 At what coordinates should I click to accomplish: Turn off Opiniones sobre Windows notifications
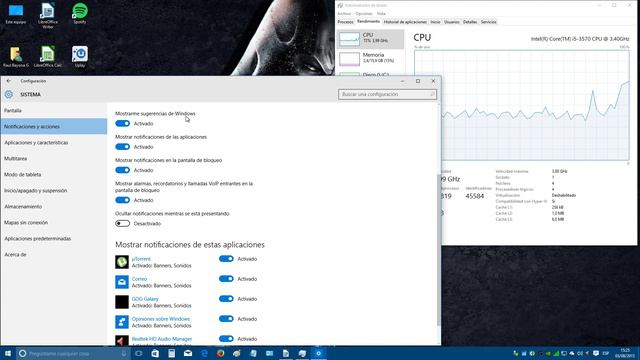[x=226, y=319]
